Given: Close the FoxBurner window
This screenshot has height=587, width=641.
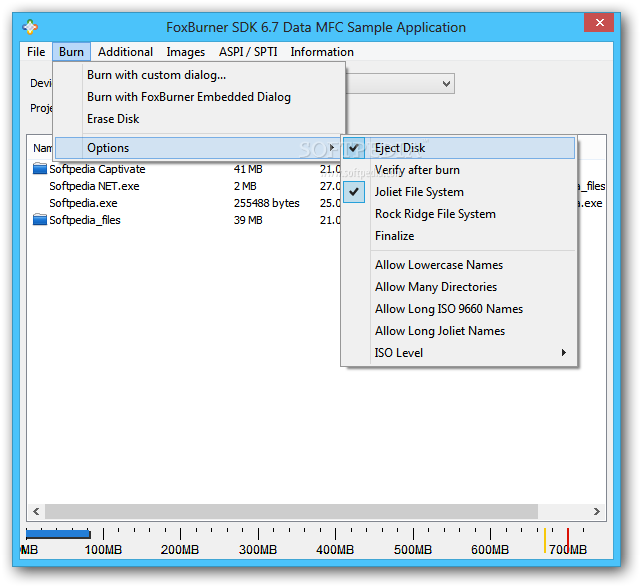Looking at the screenshot, I should (x=599, y=22).
